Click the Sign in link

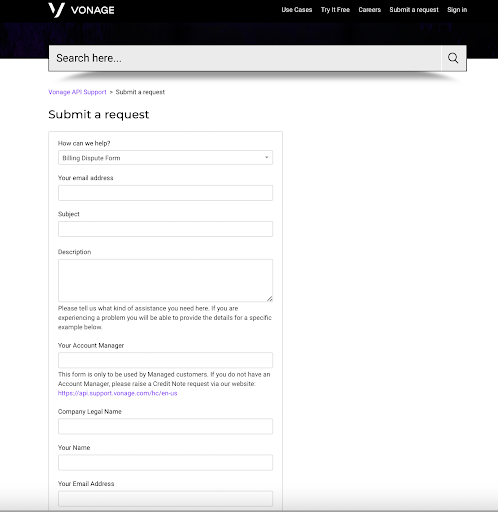pos(457,10)
